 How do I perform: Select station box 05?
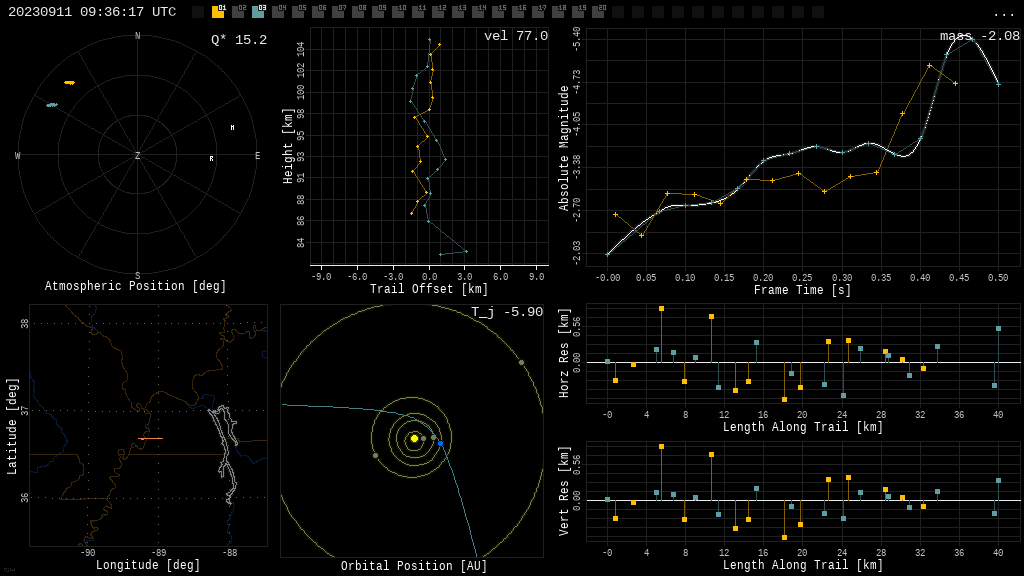(298, 12)
